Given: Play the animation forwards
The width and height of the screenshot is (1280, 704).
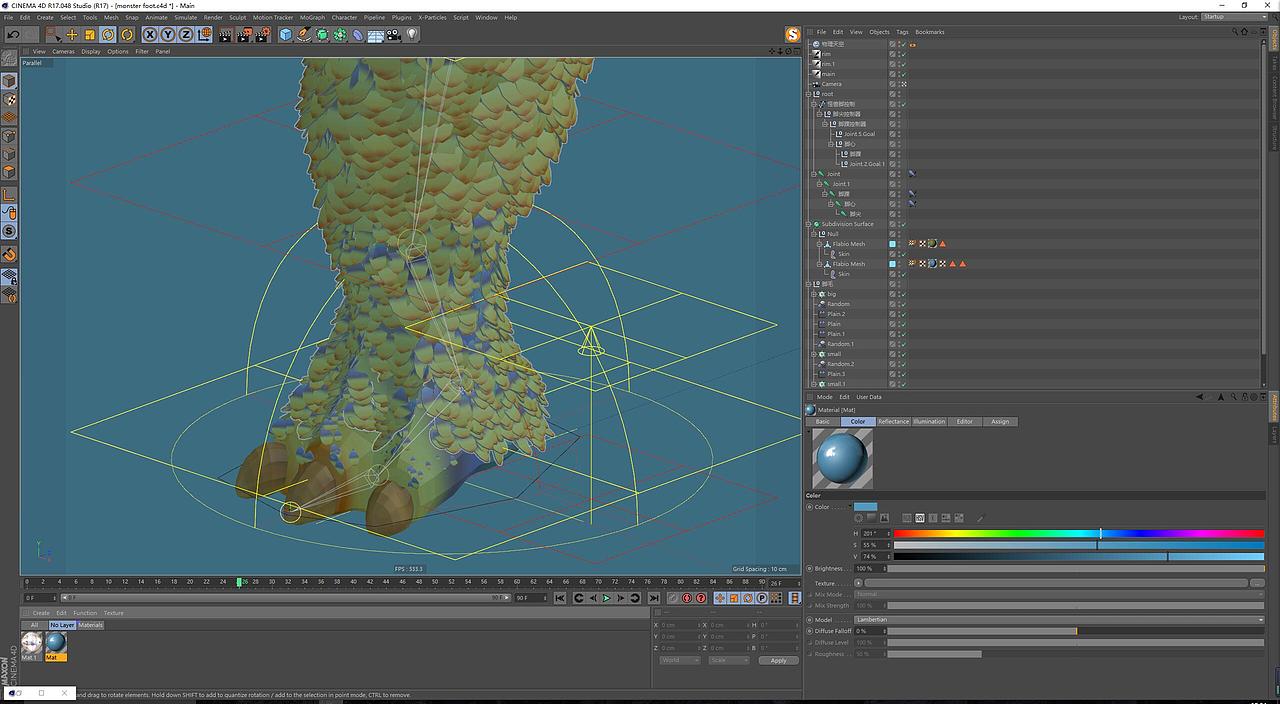Looking at the screenshot, I should pos(606,598).
